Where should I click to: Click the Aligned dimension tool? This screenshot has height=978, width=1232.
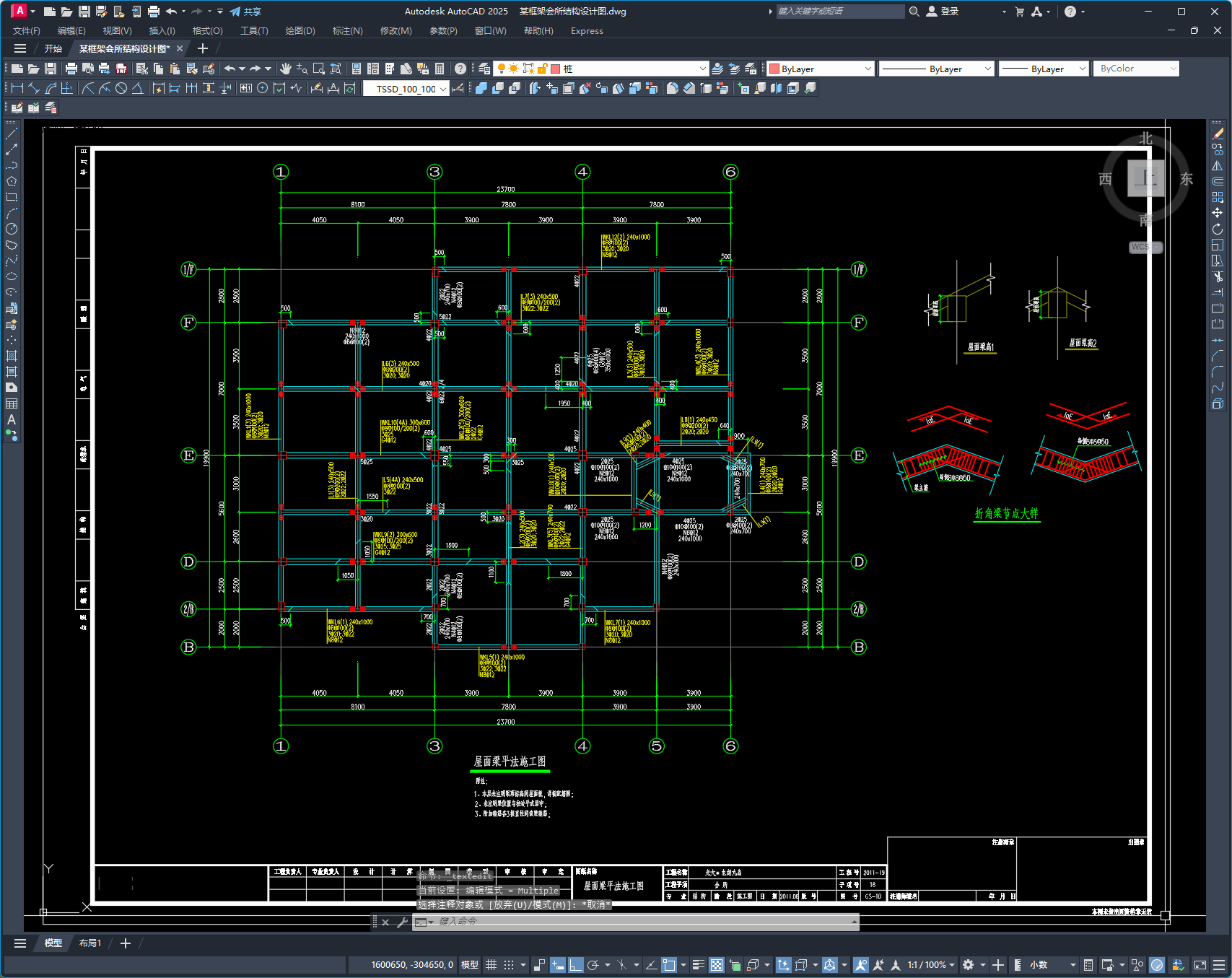point(34,88)
